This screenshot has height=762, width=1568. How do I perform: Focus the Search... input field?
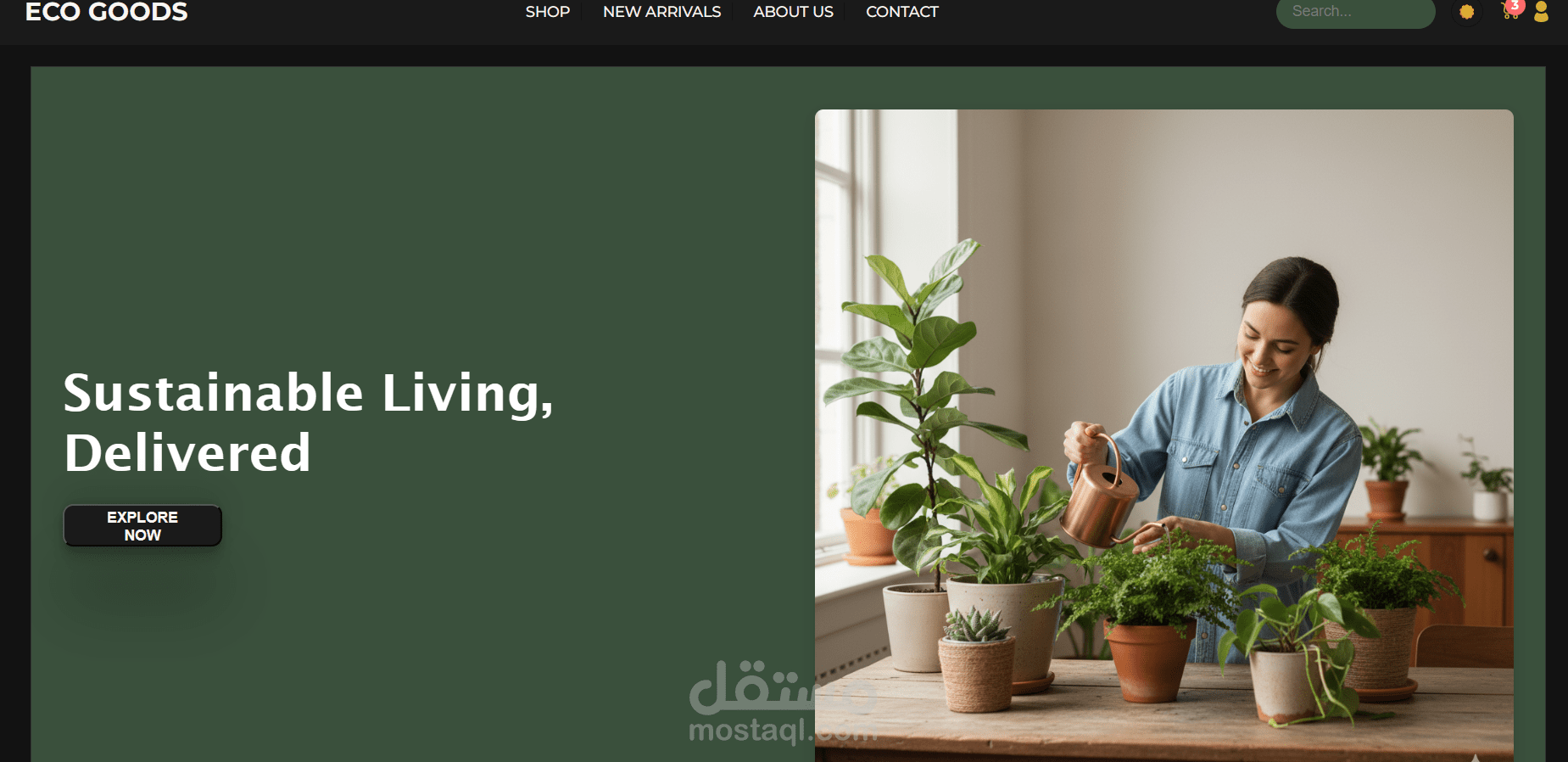click(1355, 12)
